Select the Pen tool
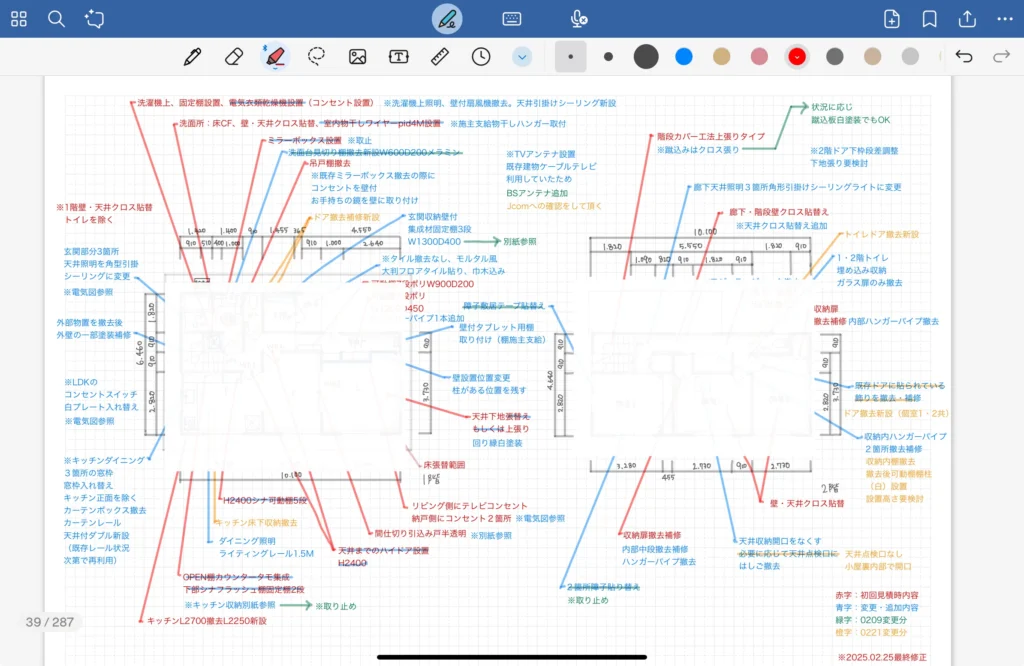The width and height of the screenshot is (1024, 666). point(193,56)
